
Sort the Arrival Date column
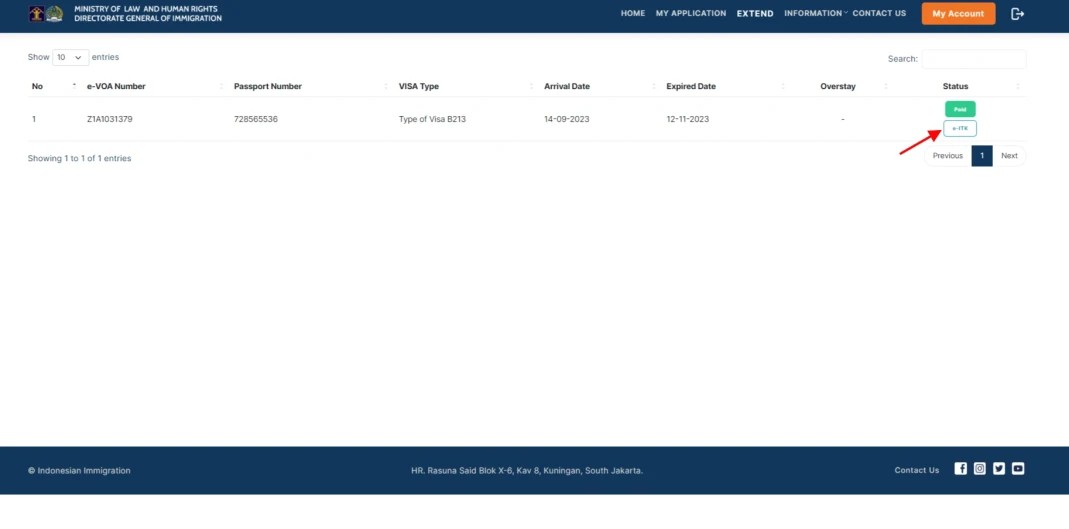pyautogui.click(x=654, y=86)
